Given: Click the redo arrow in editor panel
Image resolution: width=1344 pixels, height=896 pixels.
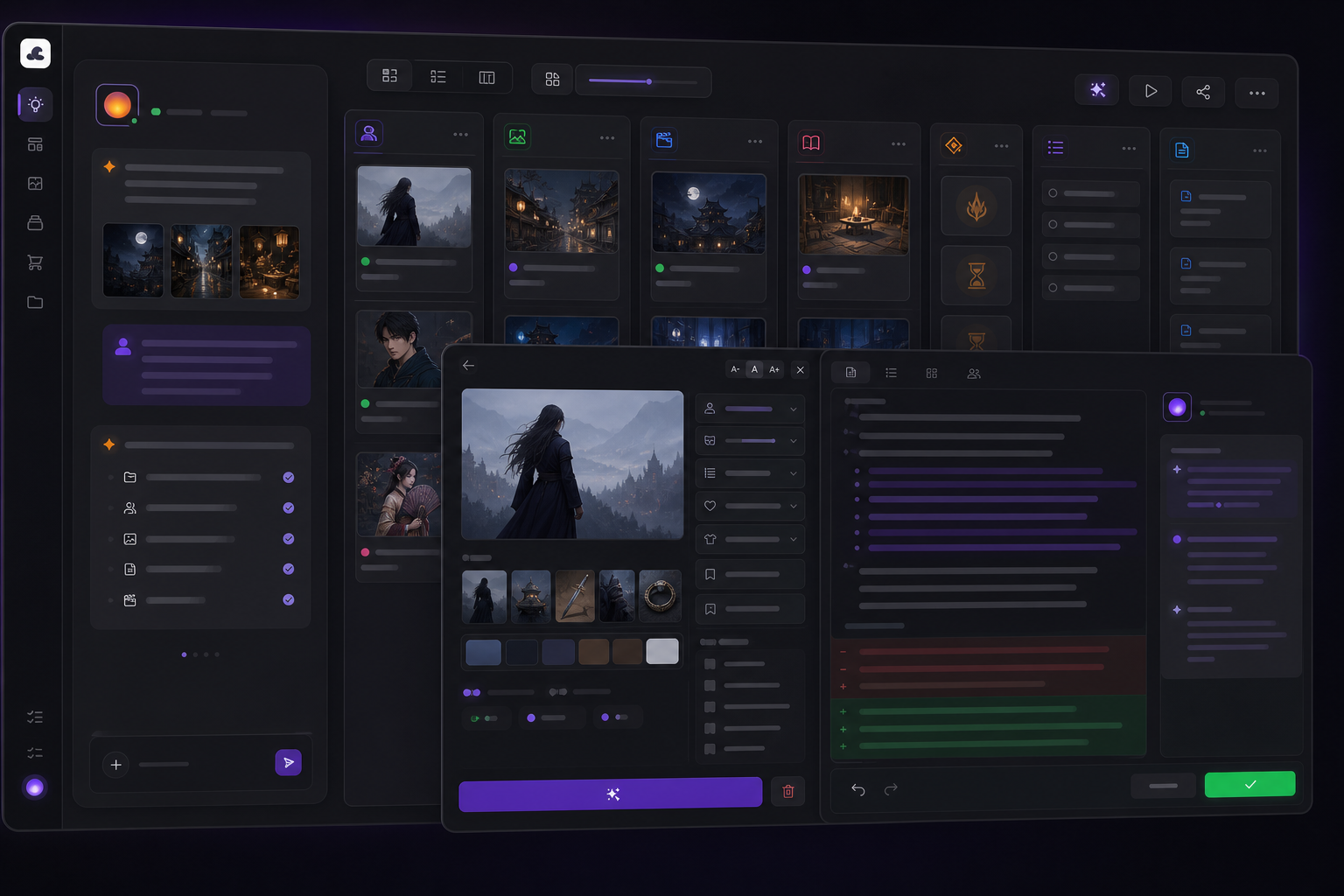Looking at the screenshot, I should [x=891, y=789].
